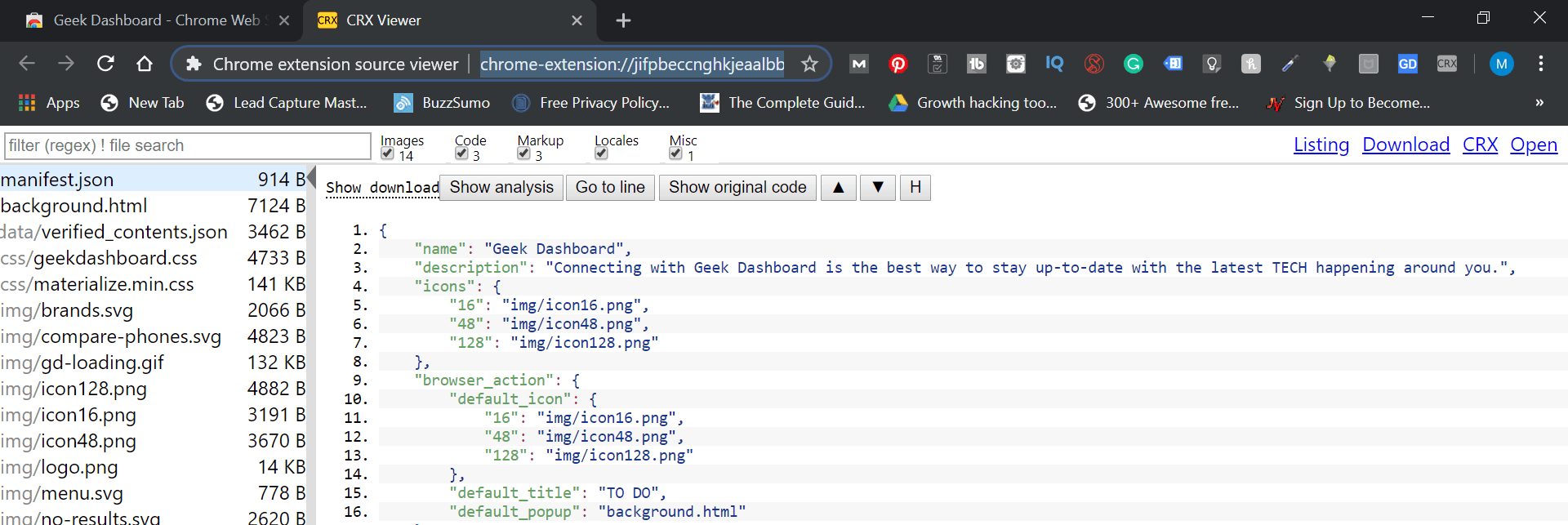Click Show original code button
1568x525 pixels.
pos(737,188)
